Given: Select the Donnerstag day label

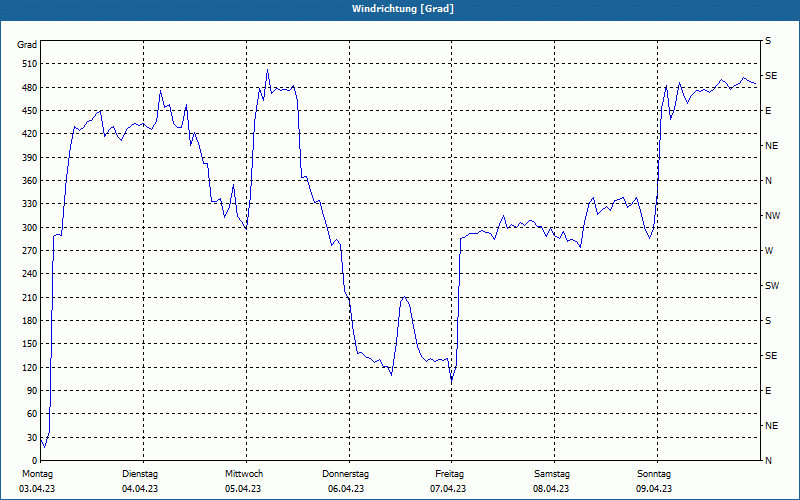Looking at the screenshot, I should click(x=345, y=474).
